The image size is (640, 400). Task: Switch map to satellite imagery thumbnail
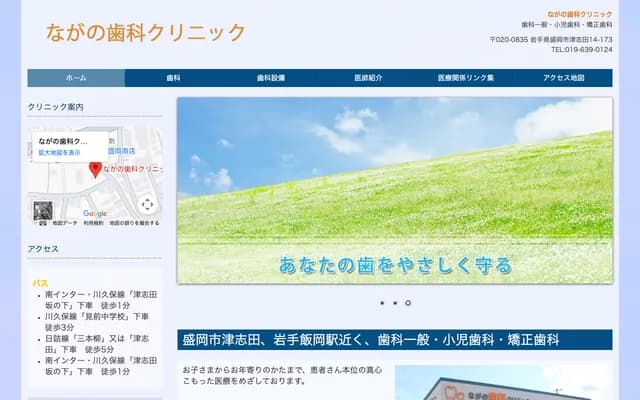pyautogui.click(x=42, y=211)
